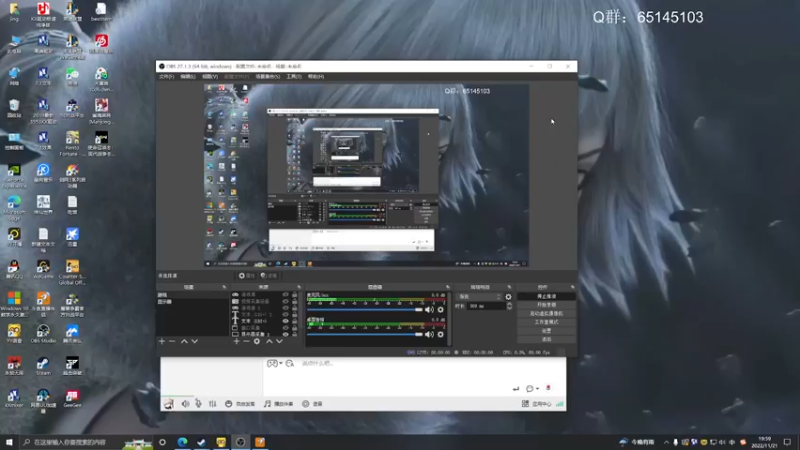Pop out the Sources dock
The width and height of the screenshot is (800, 450).
[x=299, y=287]
